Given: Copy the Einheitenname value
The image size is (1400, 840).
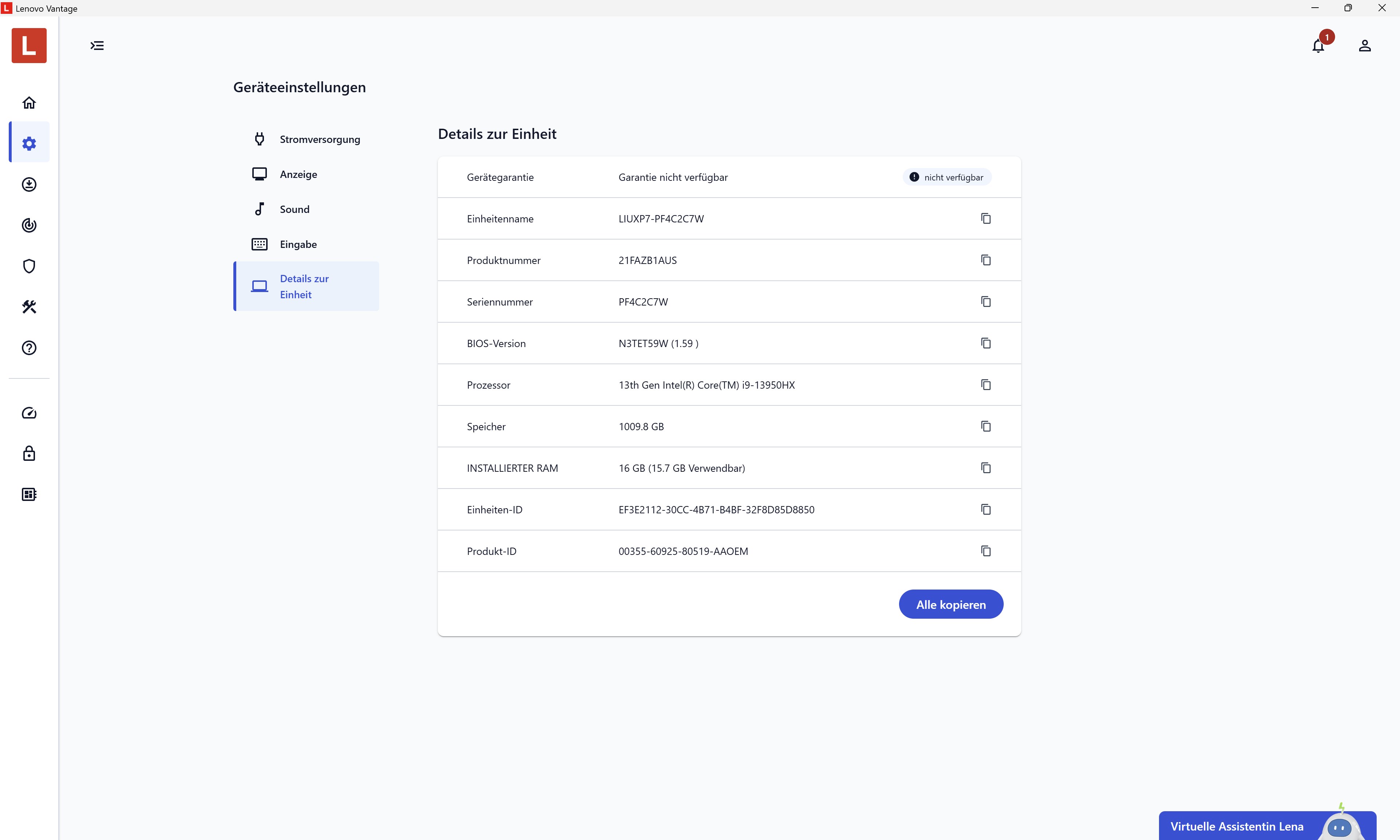Looking at the screenshot, I should point(986,218).
